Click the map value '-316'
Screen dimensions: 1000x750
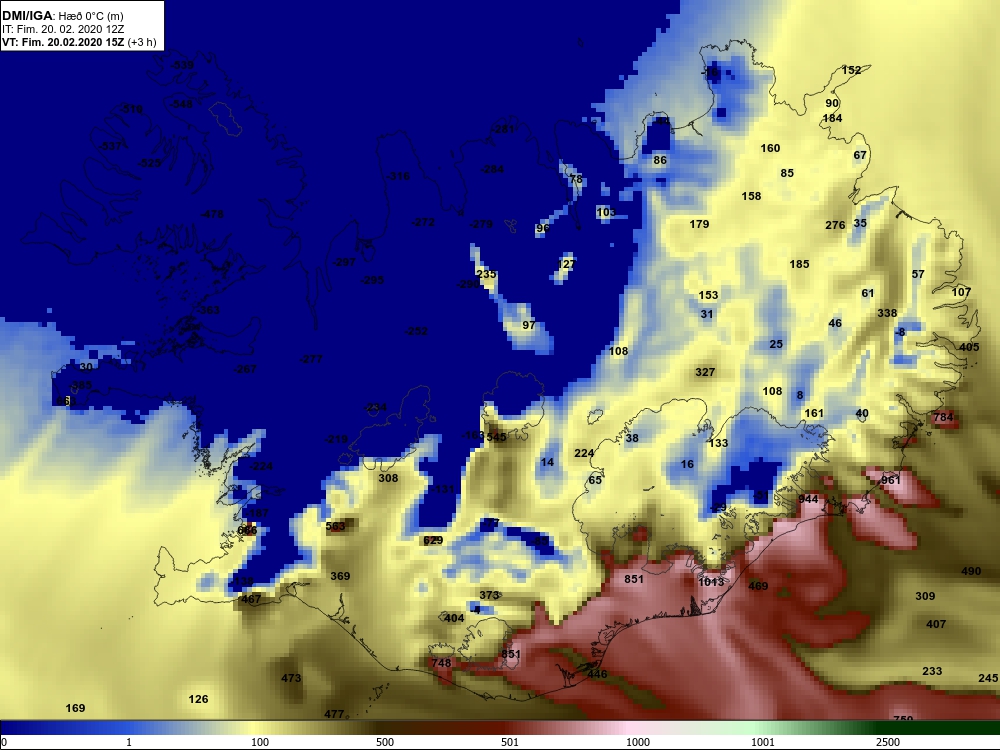click(399, 176)
